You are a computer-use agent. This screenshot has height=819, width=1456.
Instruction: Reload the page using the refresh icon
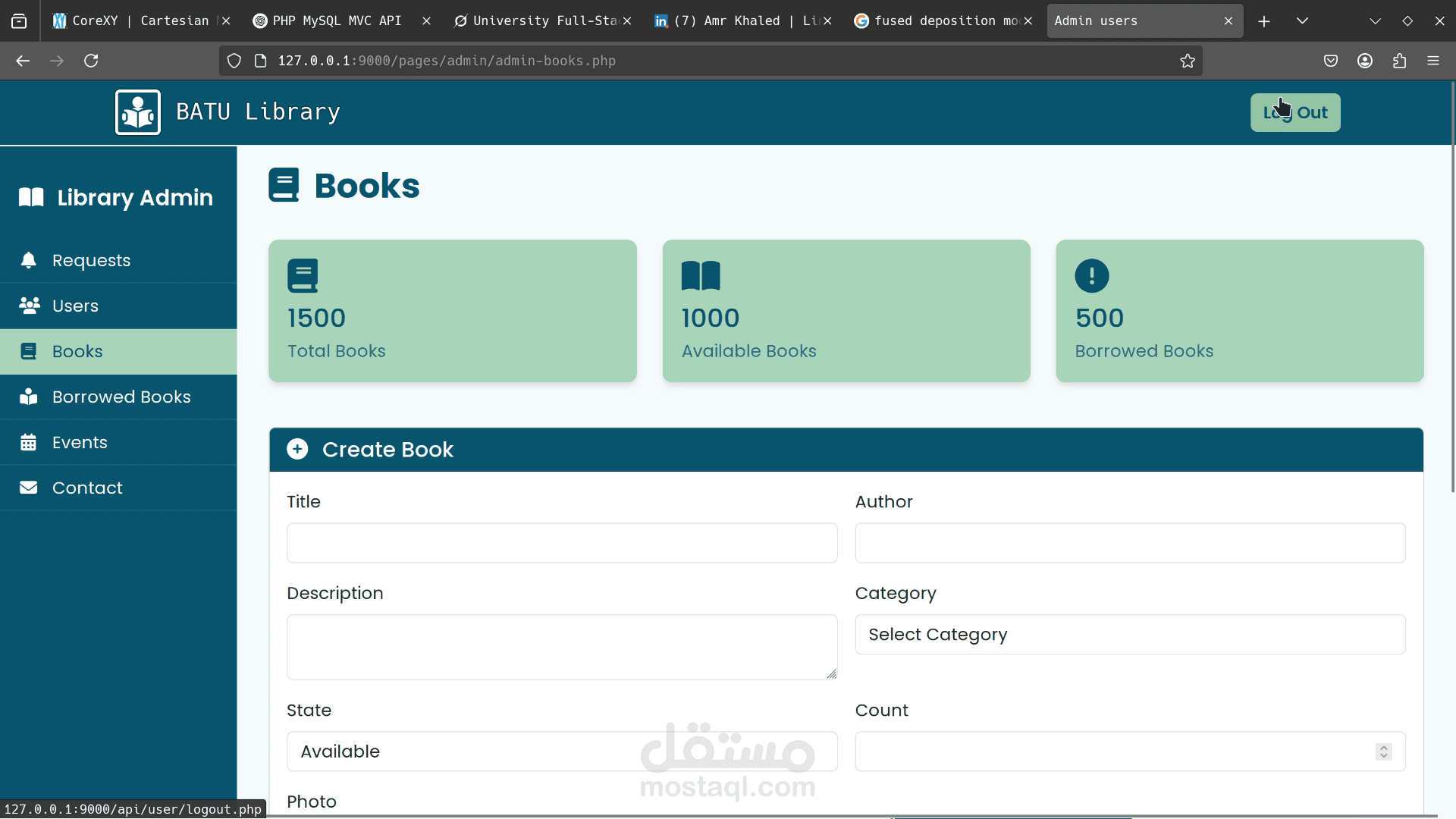(x=91, y=61)
